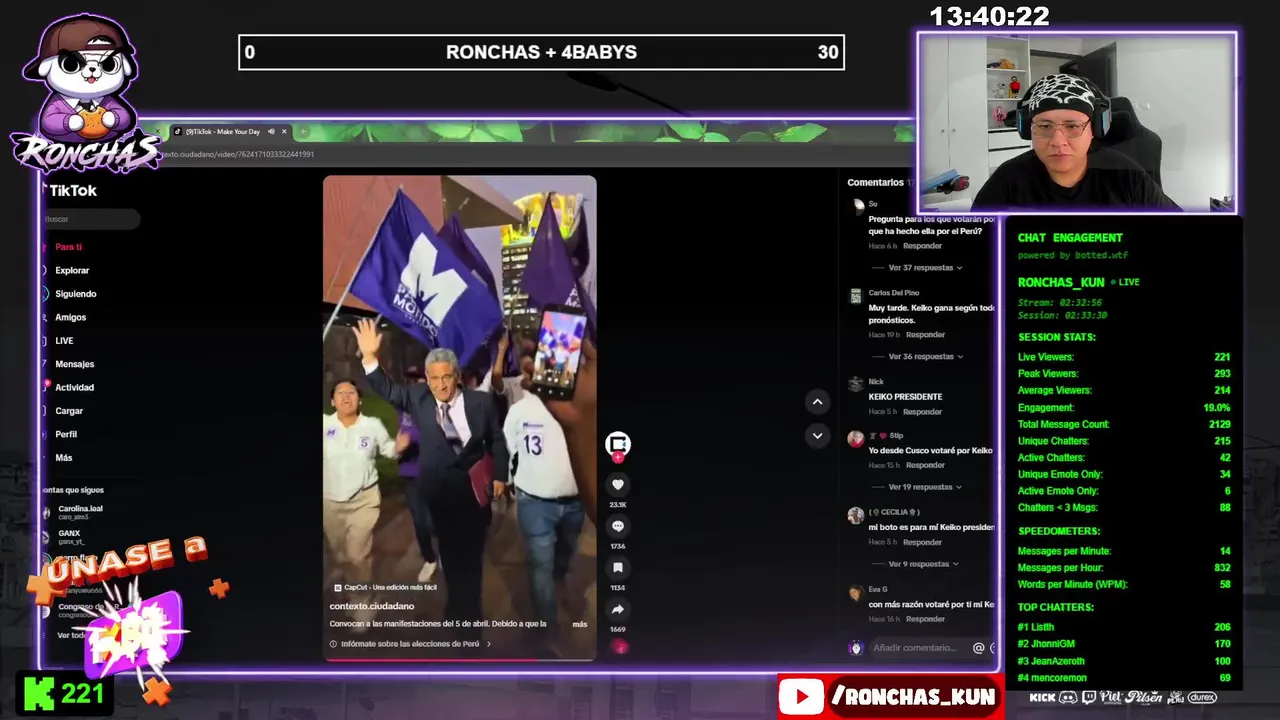Viewport: 1280px width, 720px height.
Task: Open Cargar upload page
Action: click(x=68, y=411)
